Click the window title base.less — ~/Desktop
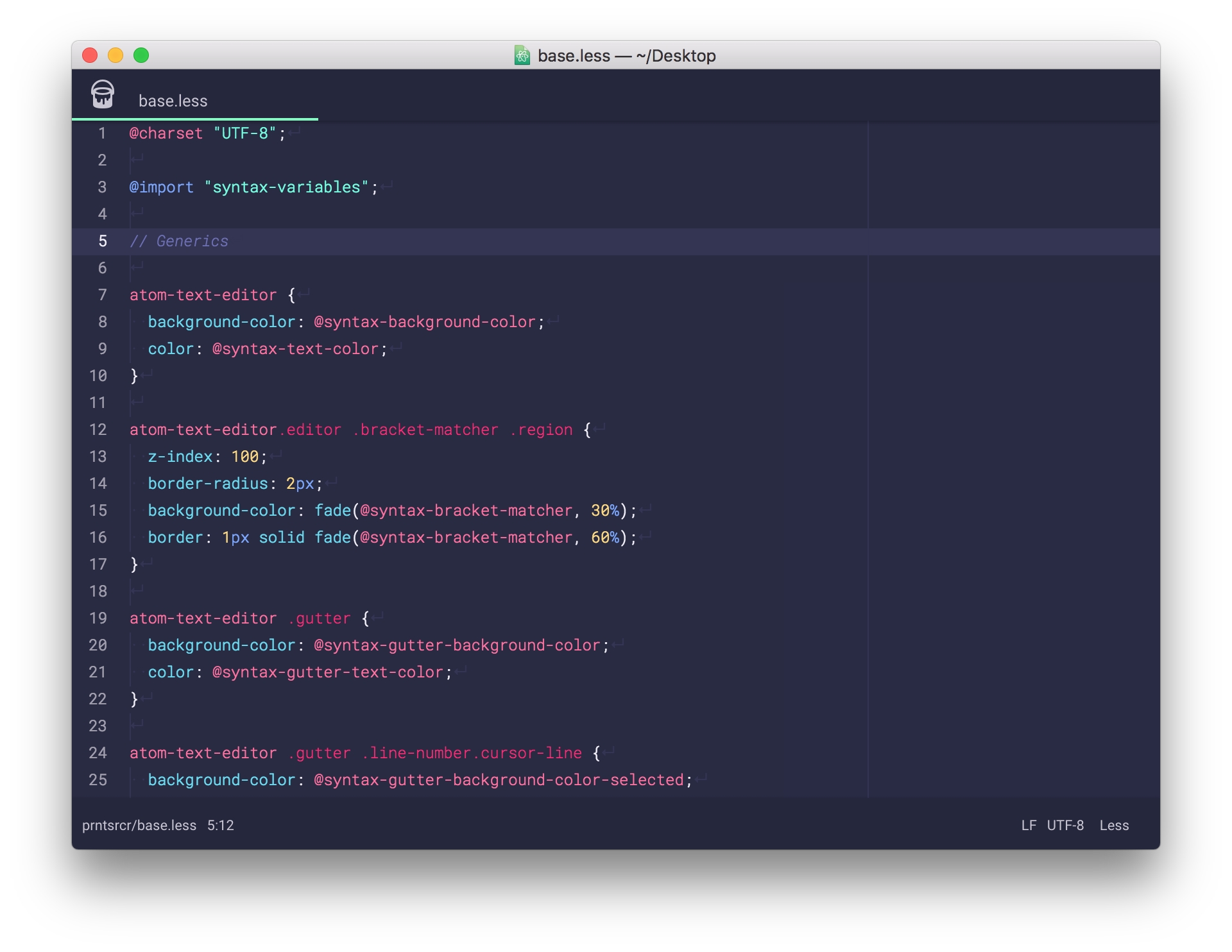The width and height of the screenshot is (1232, 952). 626,56
